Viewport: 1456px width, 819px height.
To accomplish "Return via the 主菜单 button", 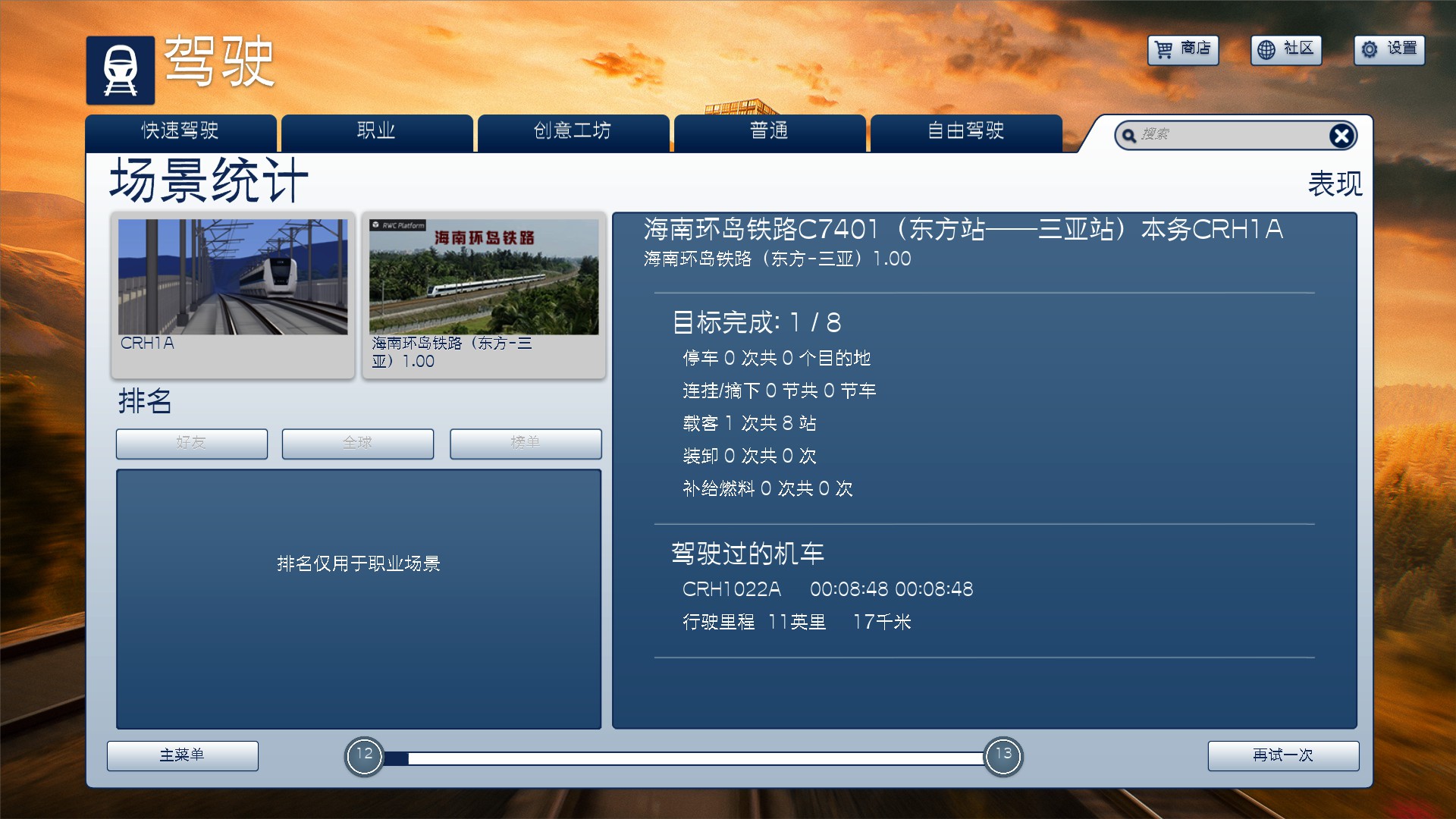I will pyautogui.click(x=183, y=756).
